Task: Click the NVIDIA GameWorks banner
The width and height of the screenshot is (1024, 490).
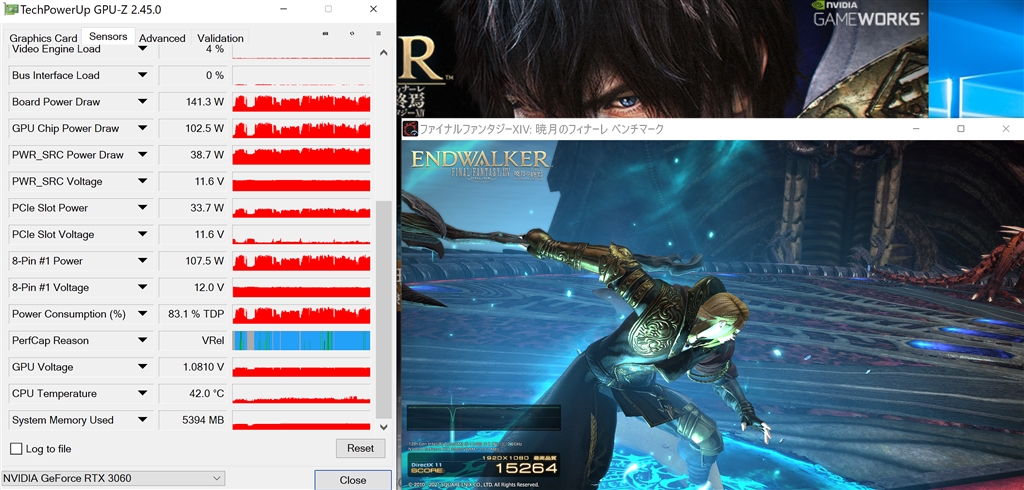Action: [x=867, y=16]
